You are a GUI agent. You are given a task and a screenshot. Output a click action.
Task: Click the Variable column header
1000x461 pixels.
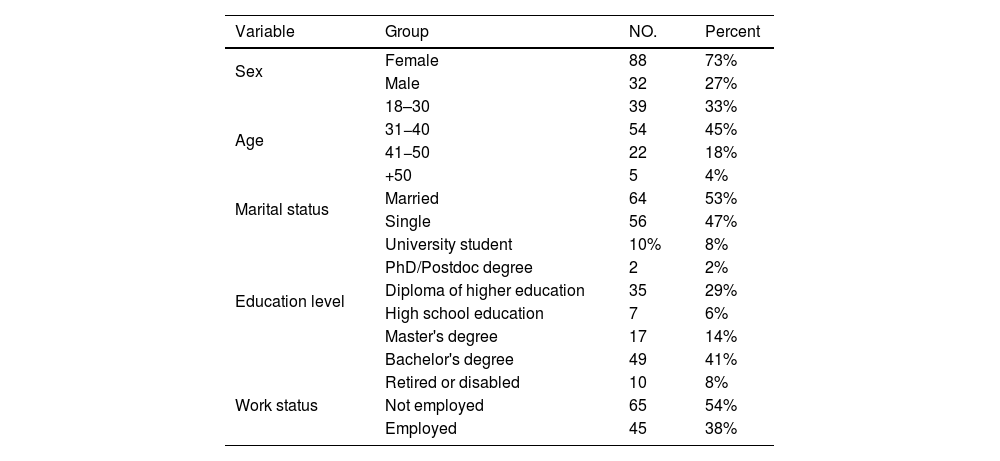pyautogui.click(x=264, y=32)
